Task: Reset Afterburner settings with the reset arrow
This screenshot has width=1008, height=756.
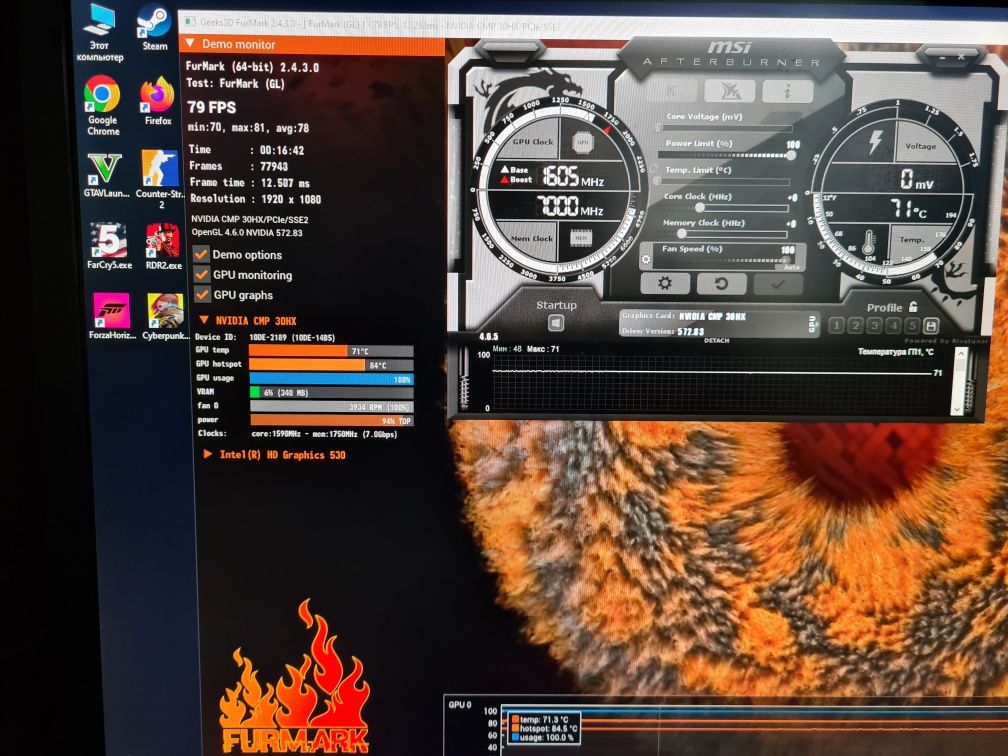Action: pos(721,284)
